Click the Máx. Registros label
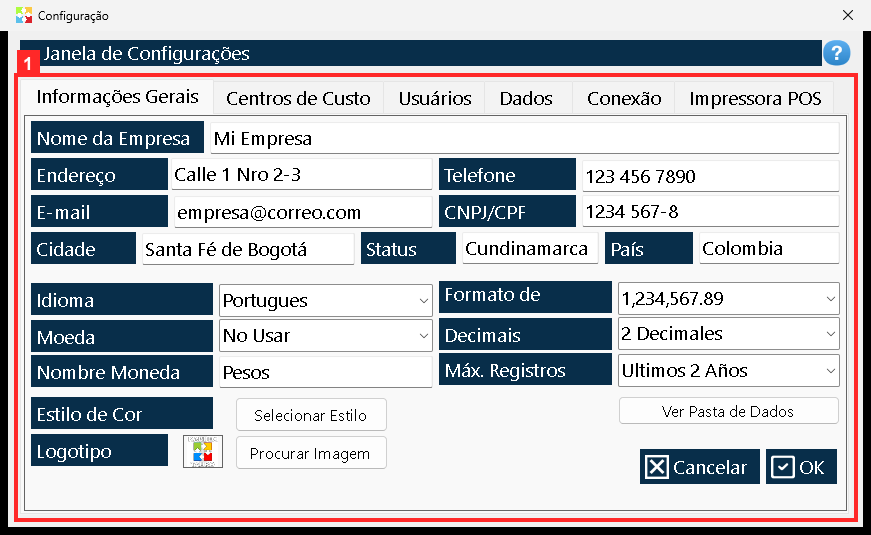 click(525, 369)
